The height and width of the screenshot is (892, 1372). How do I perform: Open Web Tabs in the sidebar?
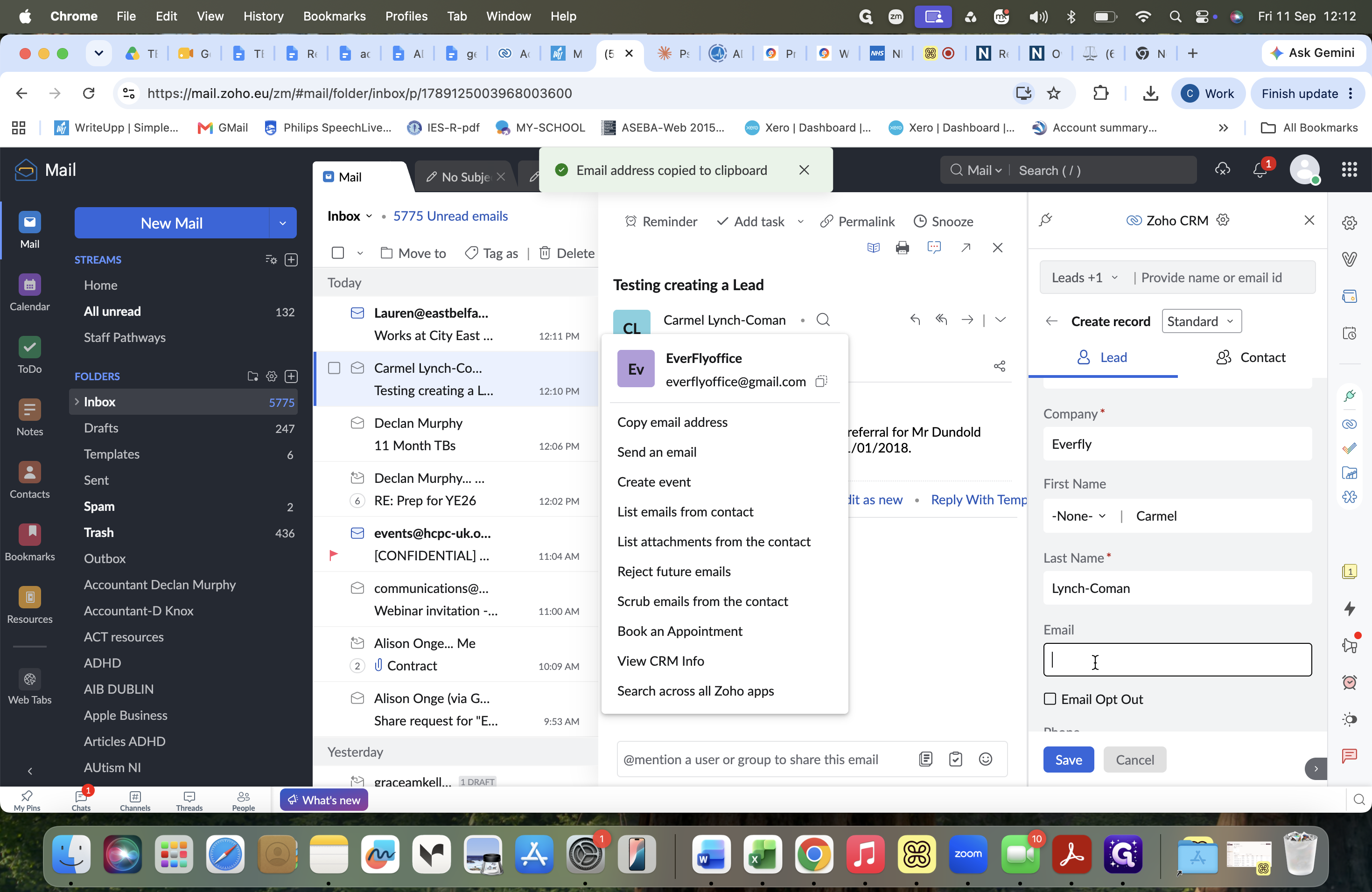click(x=29, y=686)
